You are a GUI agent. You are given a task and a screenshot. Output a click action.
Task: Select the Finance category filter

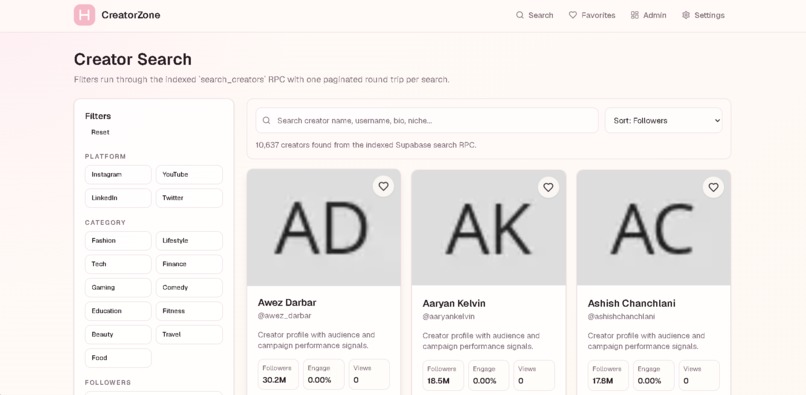tap(189, 264)
